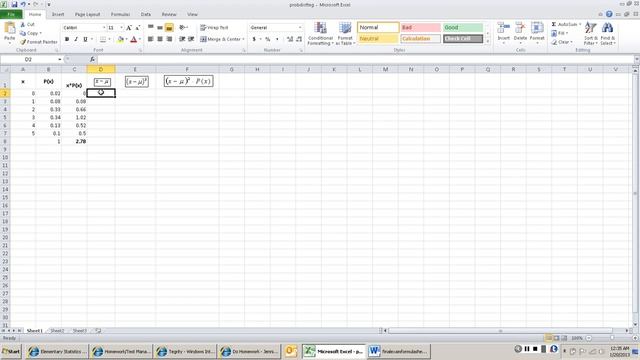
Task: Open Conditional Formatting menu
Action: 320,34
